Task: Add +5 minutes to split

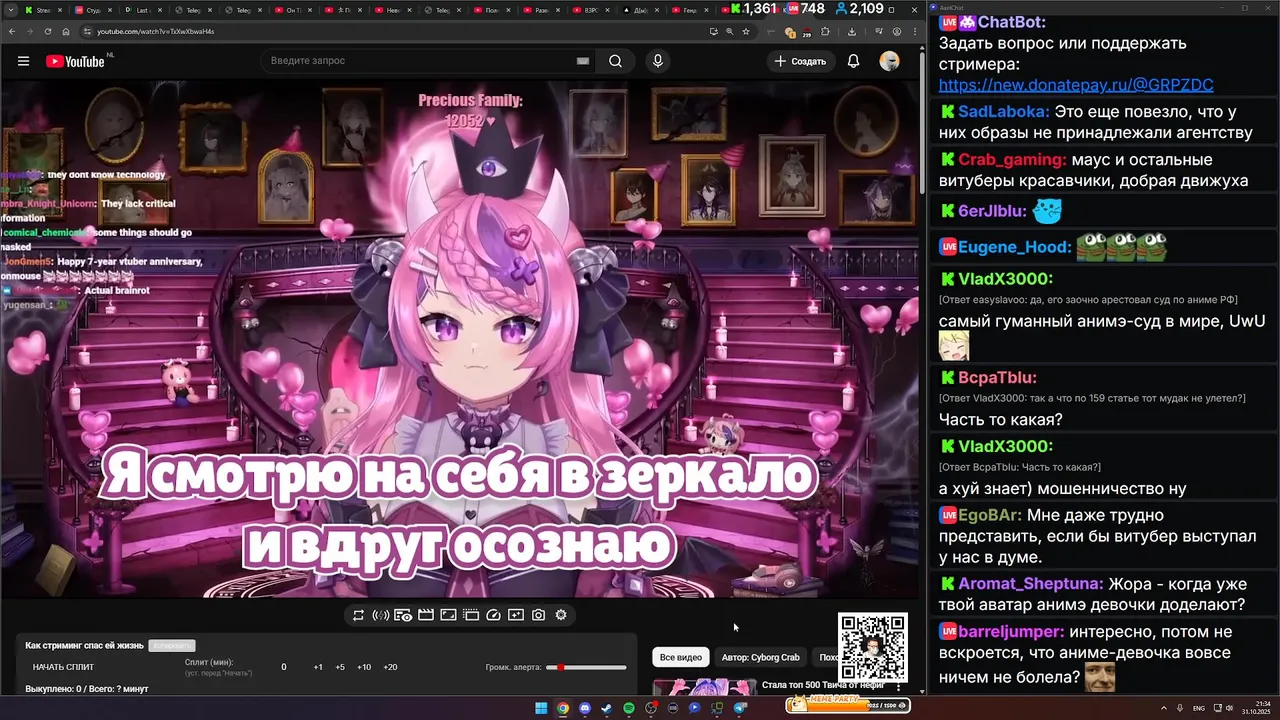Action: click(x=340, y=667)
